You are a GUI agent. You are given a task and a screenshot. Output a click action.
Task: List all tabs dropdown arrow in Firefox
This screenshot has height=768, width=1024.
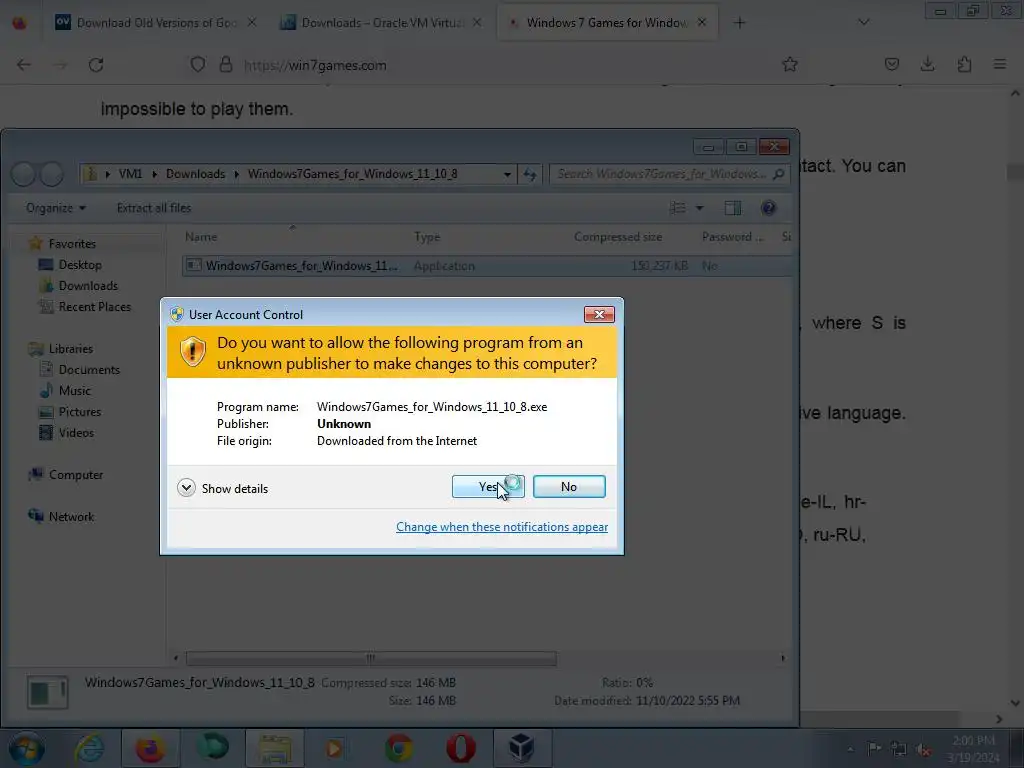click(x=863, y=22)
